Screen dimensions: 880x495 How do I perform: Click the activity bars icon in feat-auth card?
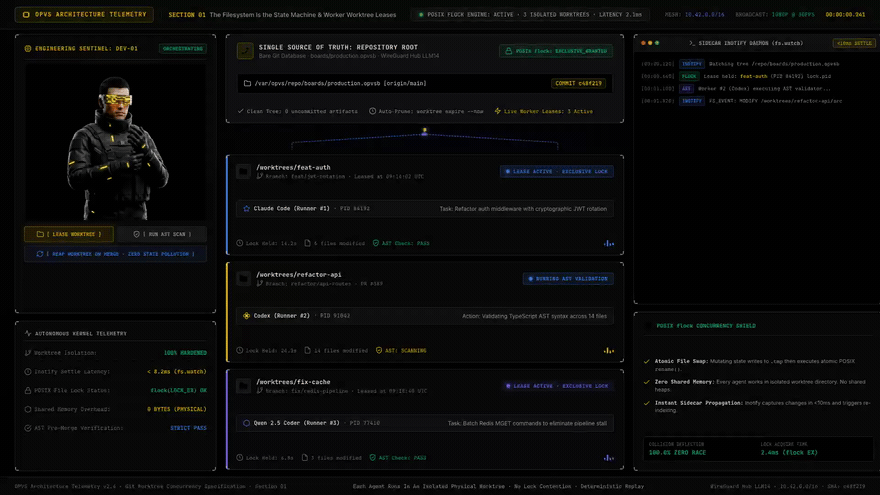[608, 243]
